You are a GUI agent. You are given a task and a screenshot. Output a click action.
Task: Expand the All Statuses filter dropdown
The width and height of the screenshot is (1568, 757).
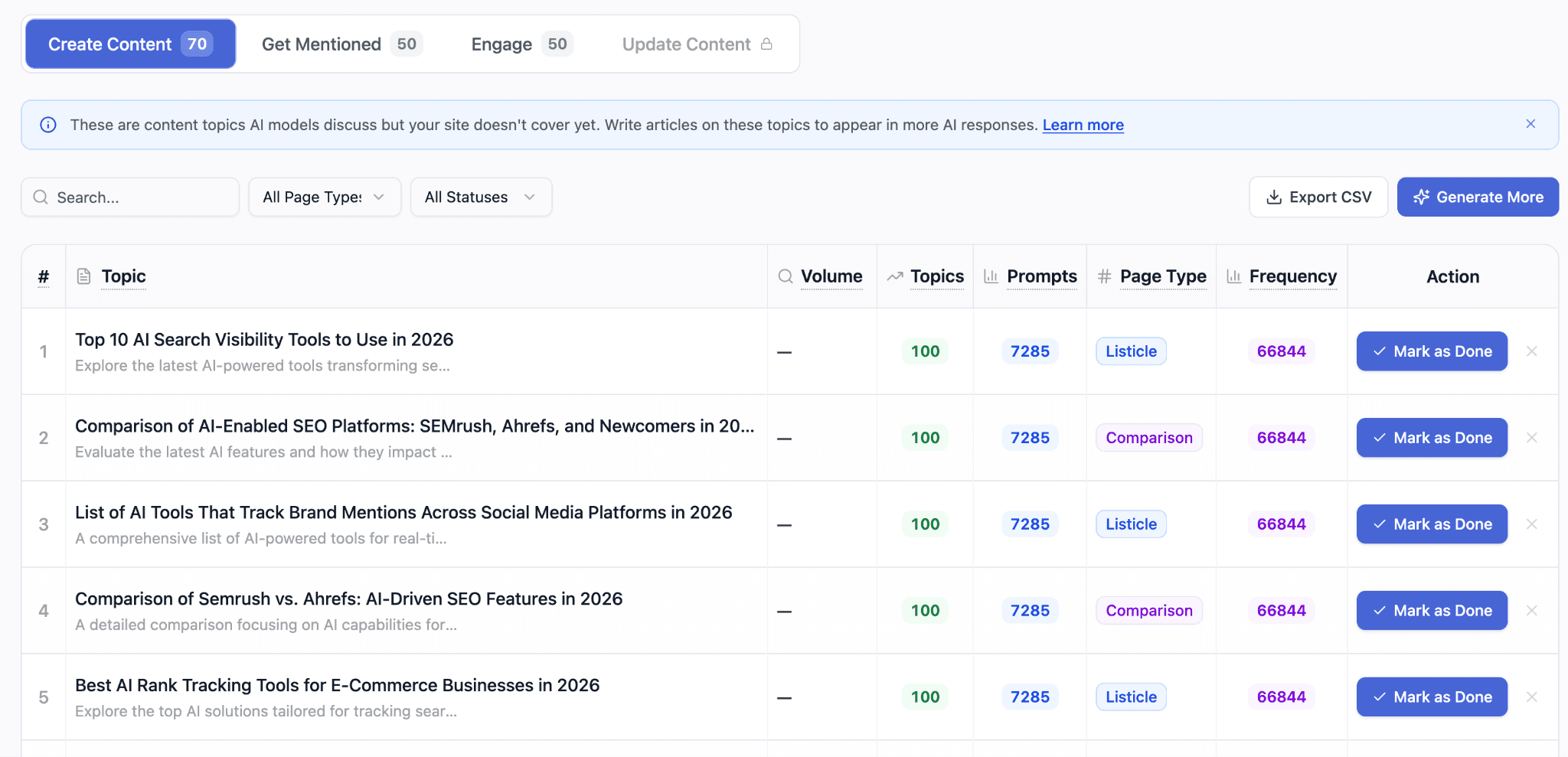click(481, 197)
